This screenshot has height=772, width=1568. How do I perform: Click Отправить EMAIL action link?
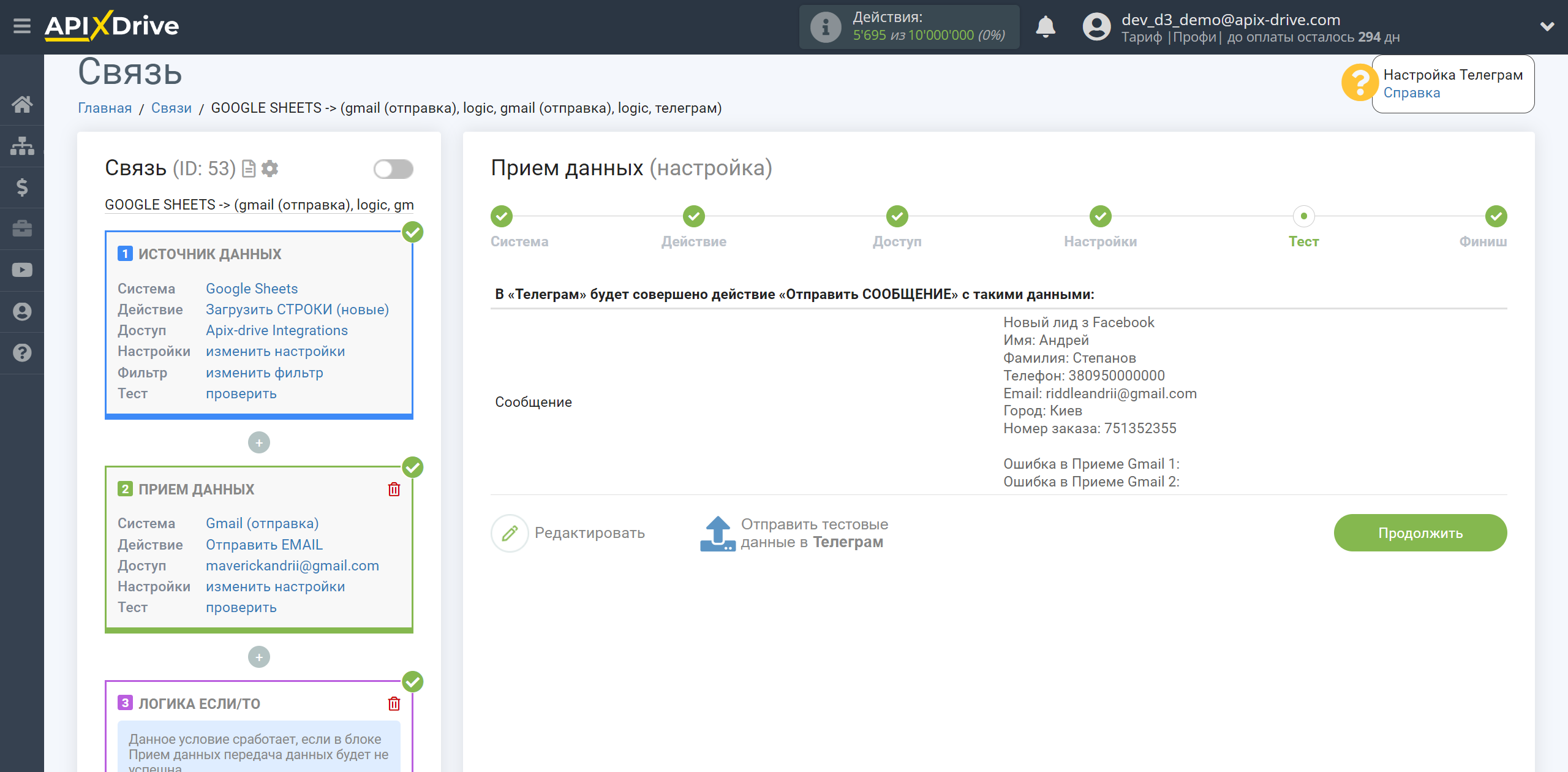tap(264, 545)
